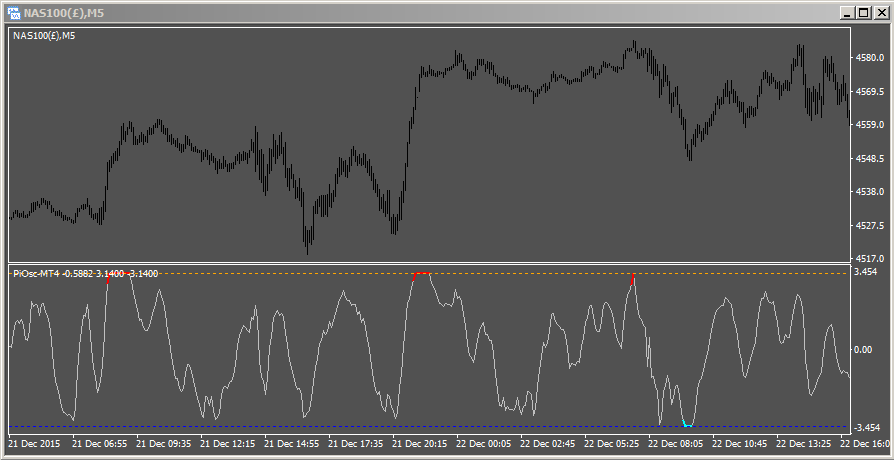Click price level 4548.5 on price scale
Screen dimensions: 894x460
[868, 158]
